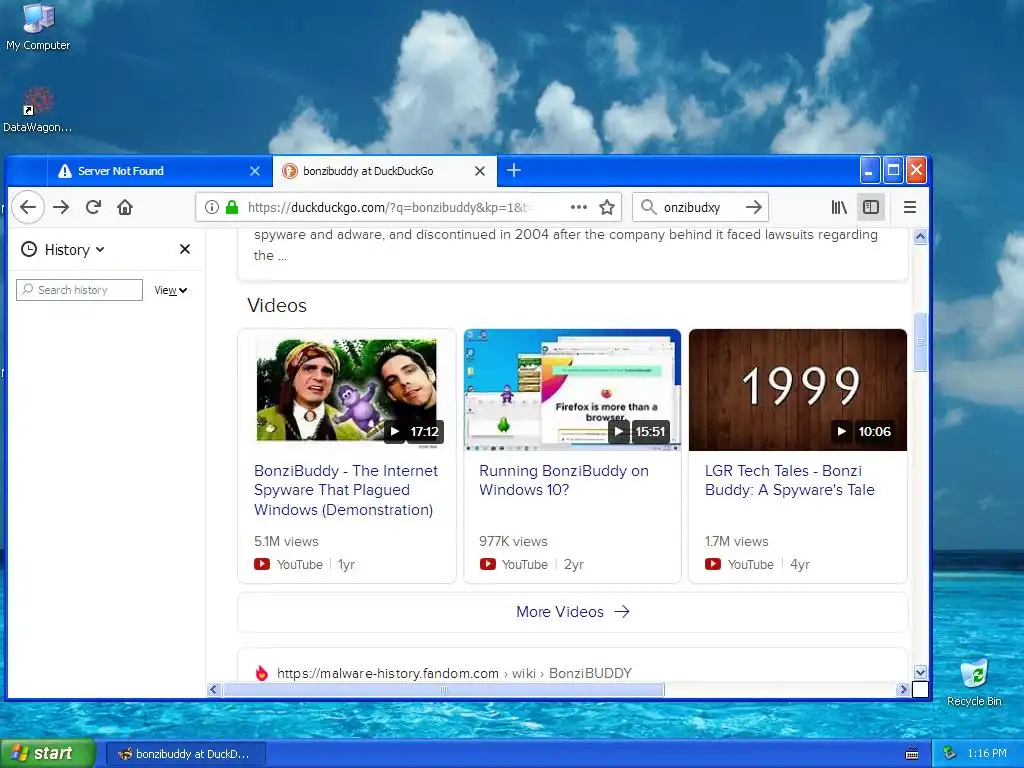The height and width of the screenshot is (768, 1024).
Task: Open the 1999 LGR Tech Tales thumbnail
Action: pyautogui.click(x=797, y=390)
